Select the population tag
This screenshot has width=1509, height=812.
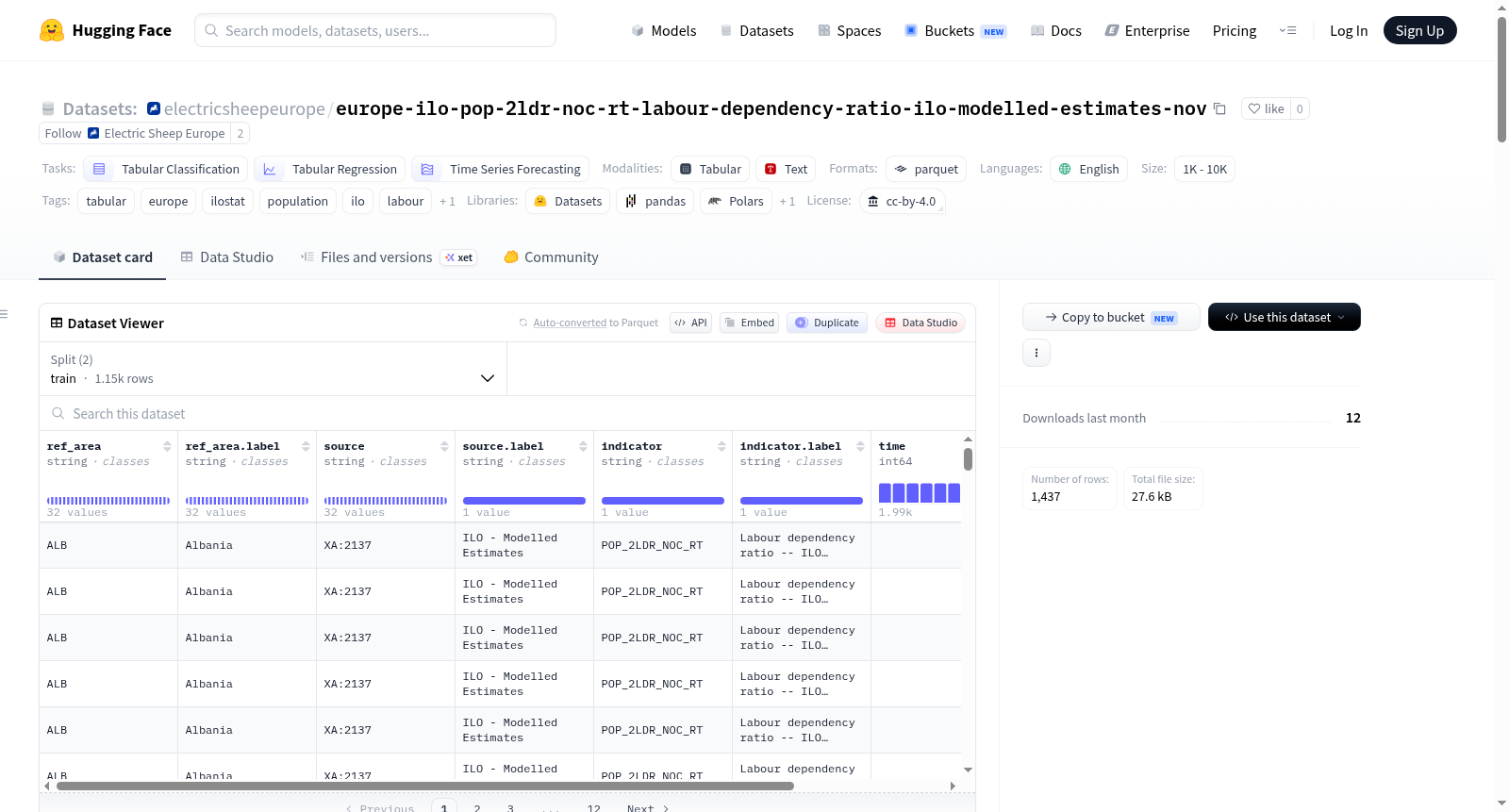click(297, 201)
